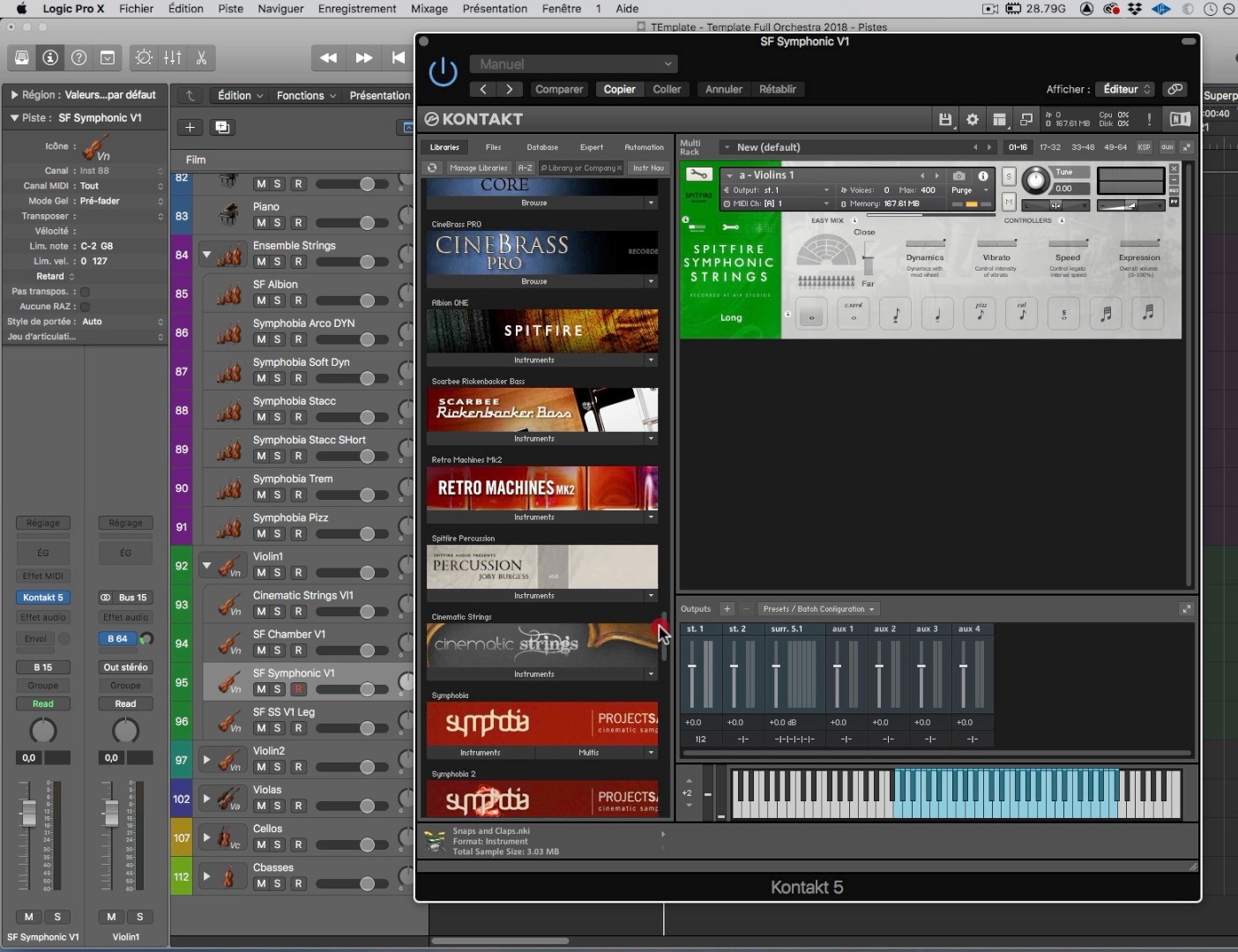Image resolution: width=1238 pixels, height=952 pixels.
Task: Toggle the Inspector info button
Action: (50, 57)
